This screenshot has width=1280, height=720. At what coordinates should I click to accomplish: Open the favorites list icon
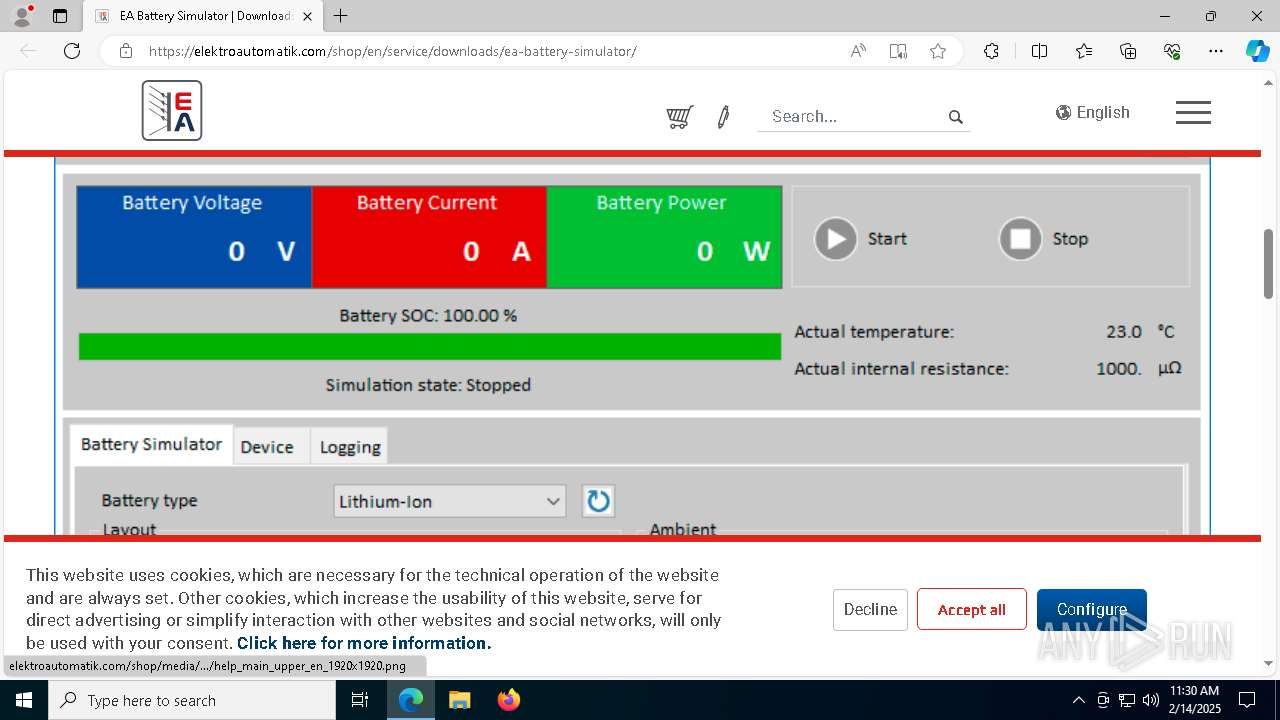click(1084, 51)
